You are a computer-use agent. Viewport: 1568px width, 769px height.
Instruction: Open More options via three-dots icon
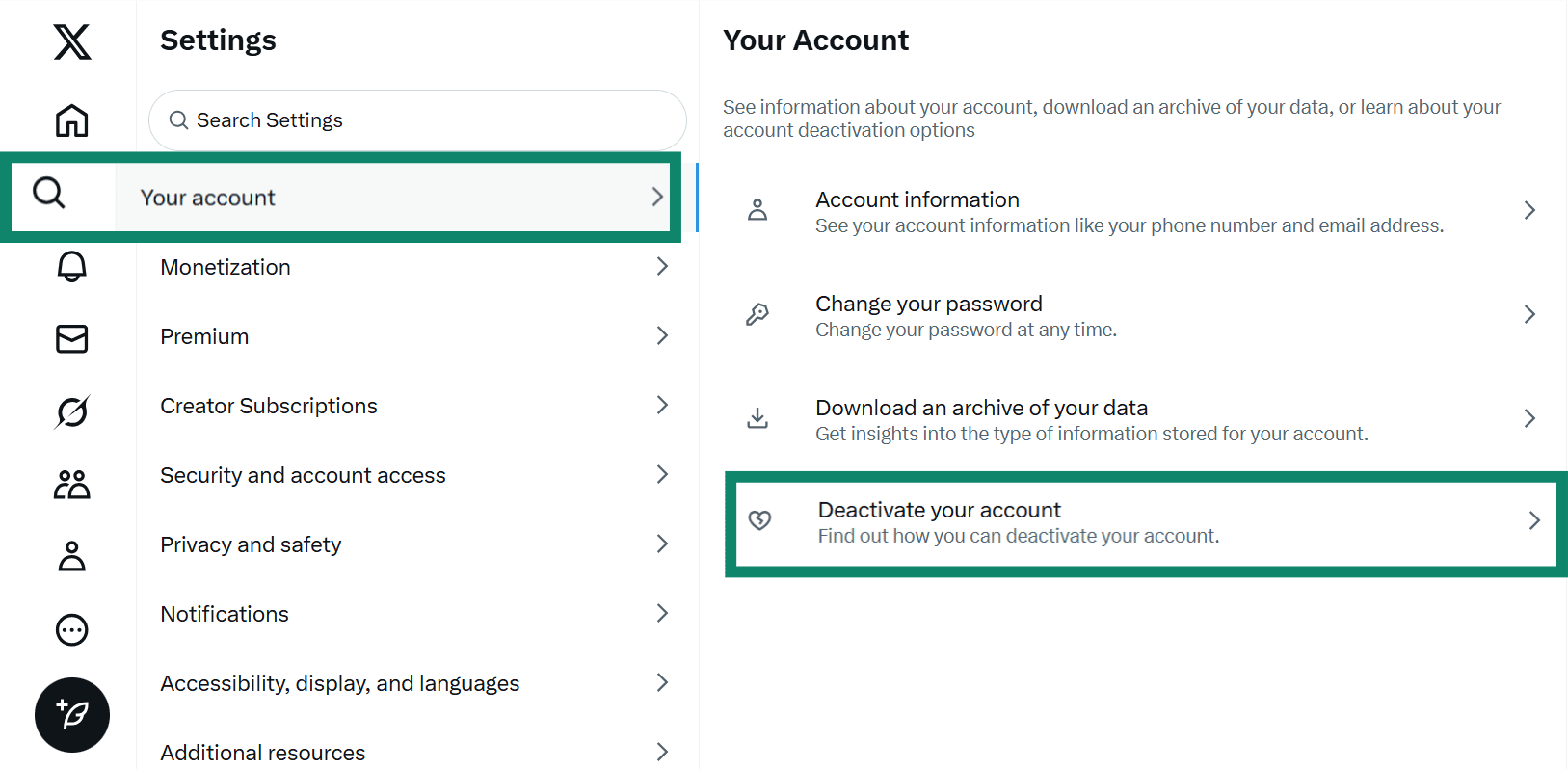pos(71,629)
